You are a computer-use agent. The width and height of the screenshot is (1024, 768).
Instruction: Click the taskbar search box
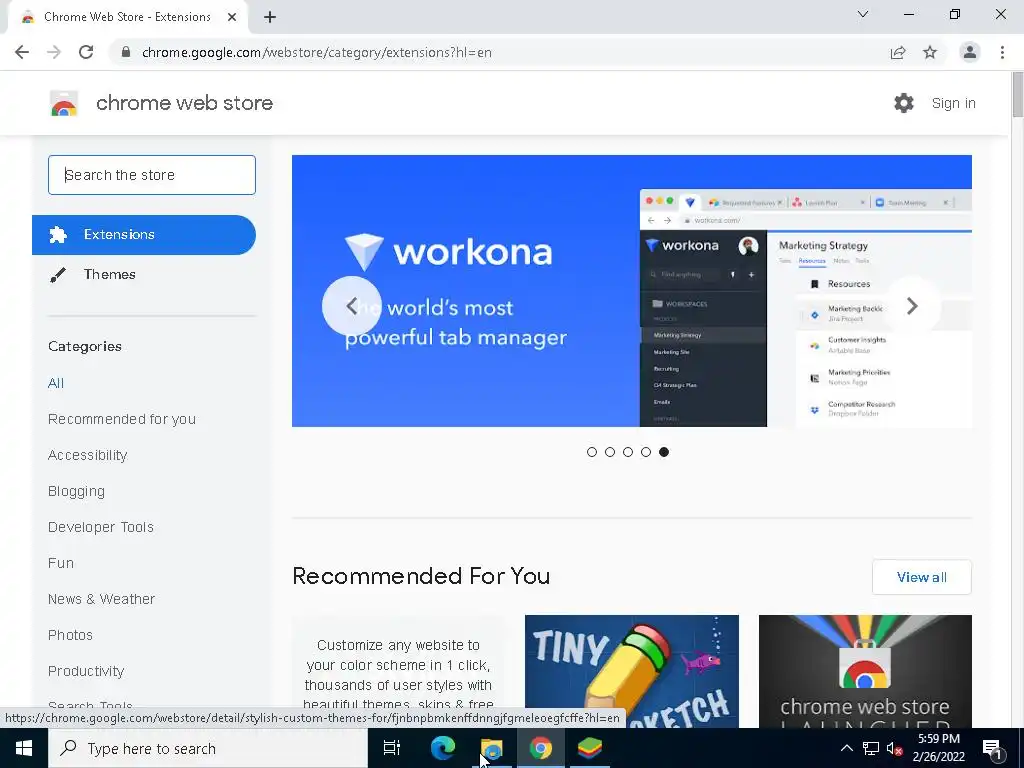point(208,748)
